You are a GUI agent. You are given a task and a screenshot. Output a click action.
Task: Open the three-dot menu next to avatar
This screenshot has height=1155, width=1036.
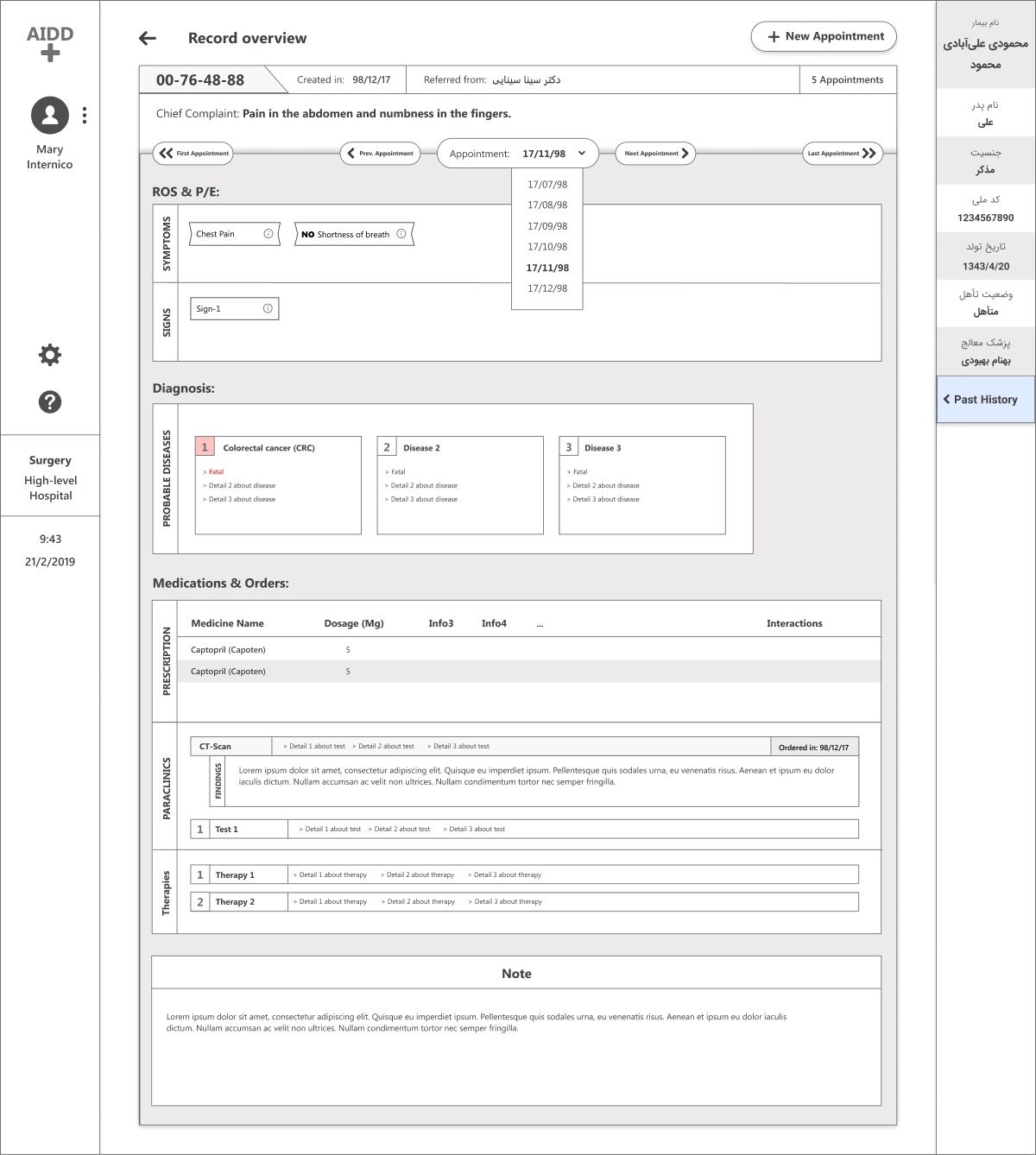84,115
